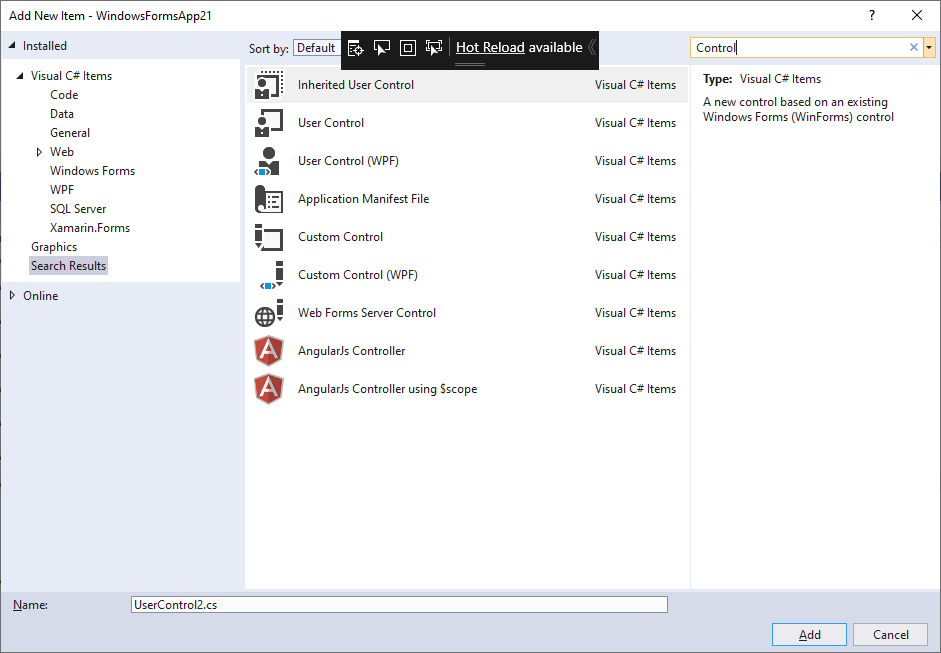Click in the Control search field

coord(801,47)
